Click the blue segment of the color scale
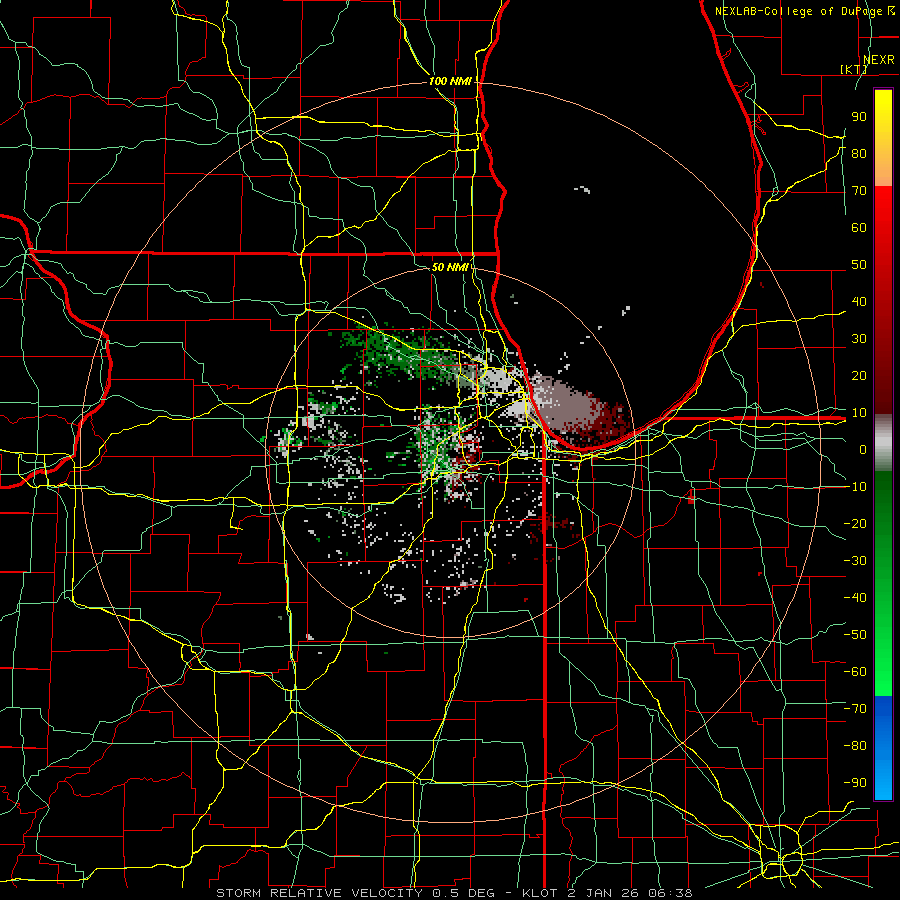 coord(883,747)
